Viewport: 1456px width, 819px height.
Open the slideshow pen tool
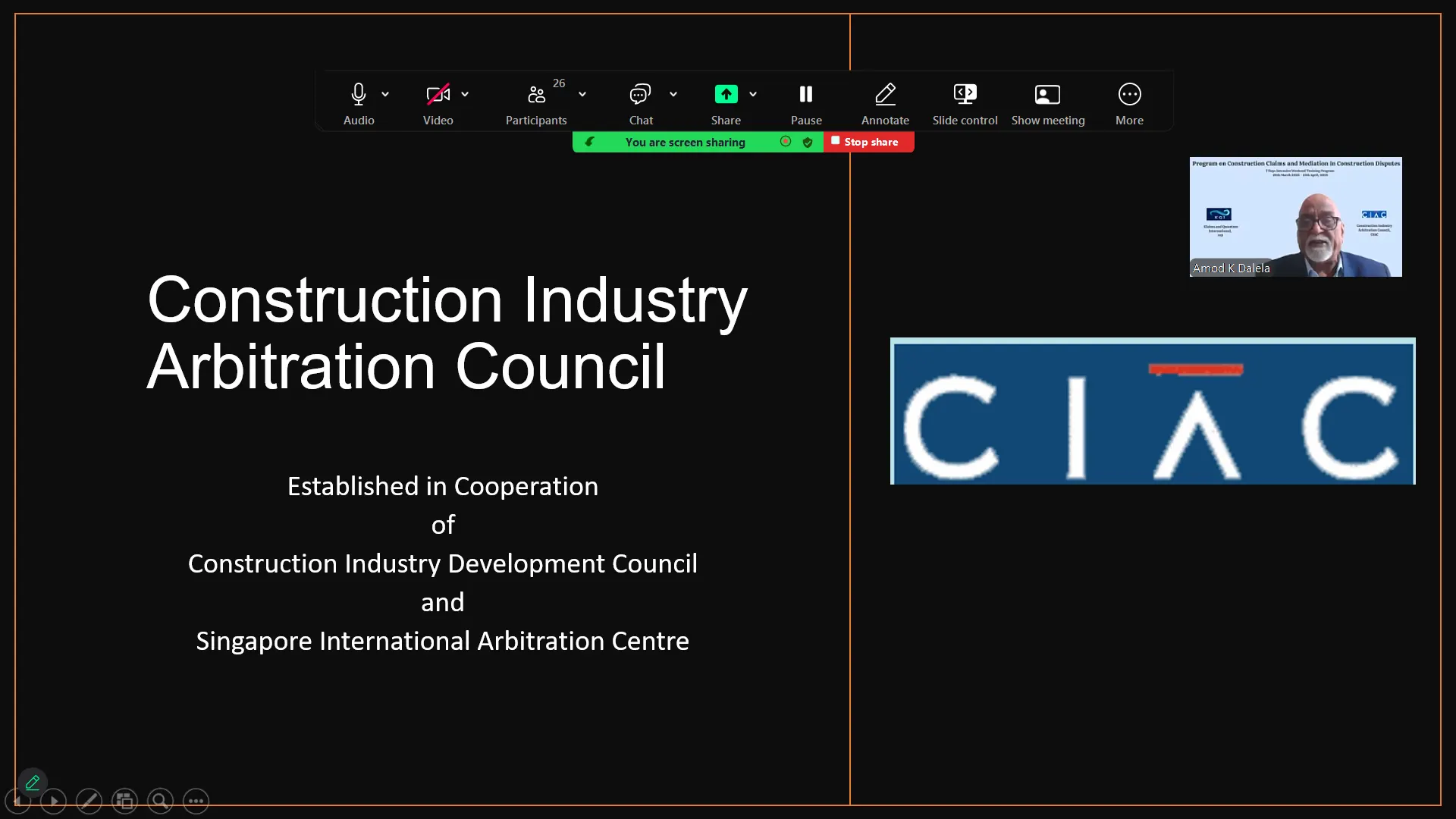point(89,801)
